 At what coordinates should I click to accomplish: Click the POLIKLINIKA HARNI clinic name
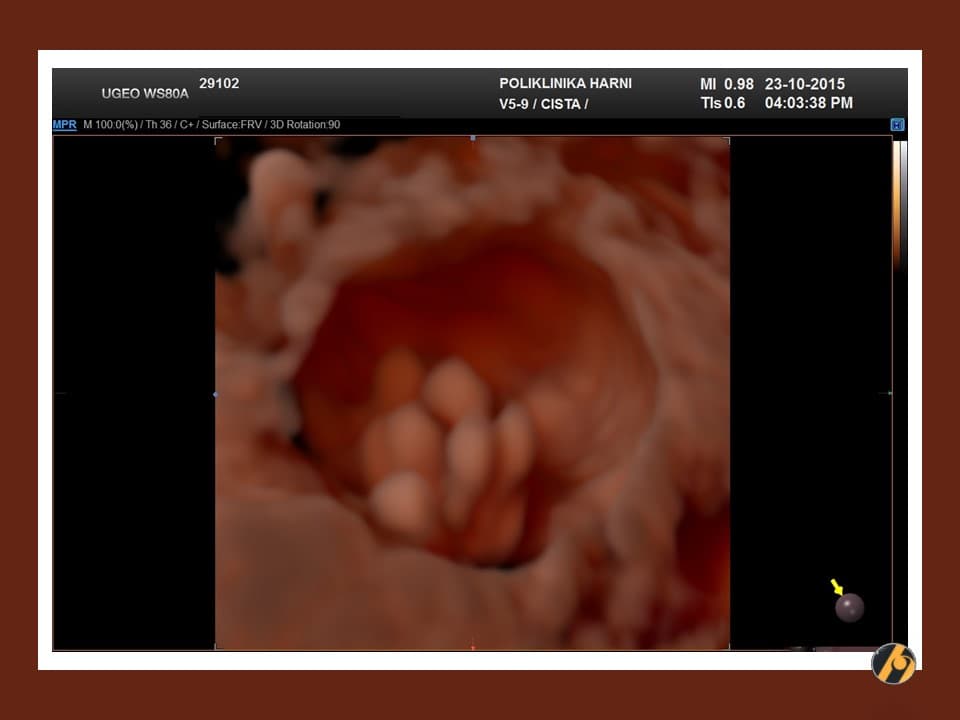click(565, 84)
